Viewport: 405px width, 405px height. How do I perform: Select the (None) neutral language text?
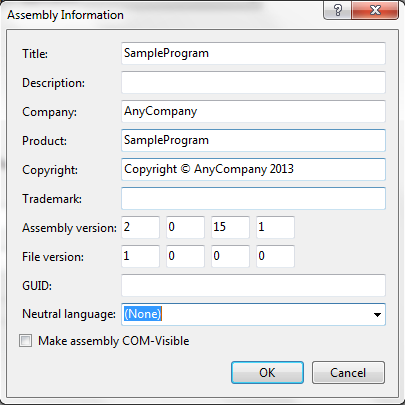[x=143, y=314]
